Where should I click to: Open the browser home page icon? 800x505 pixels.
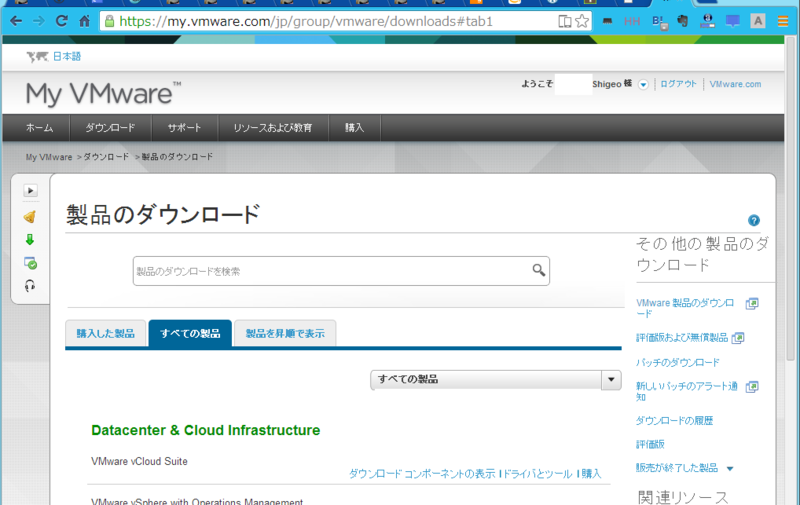click(84, 21)
